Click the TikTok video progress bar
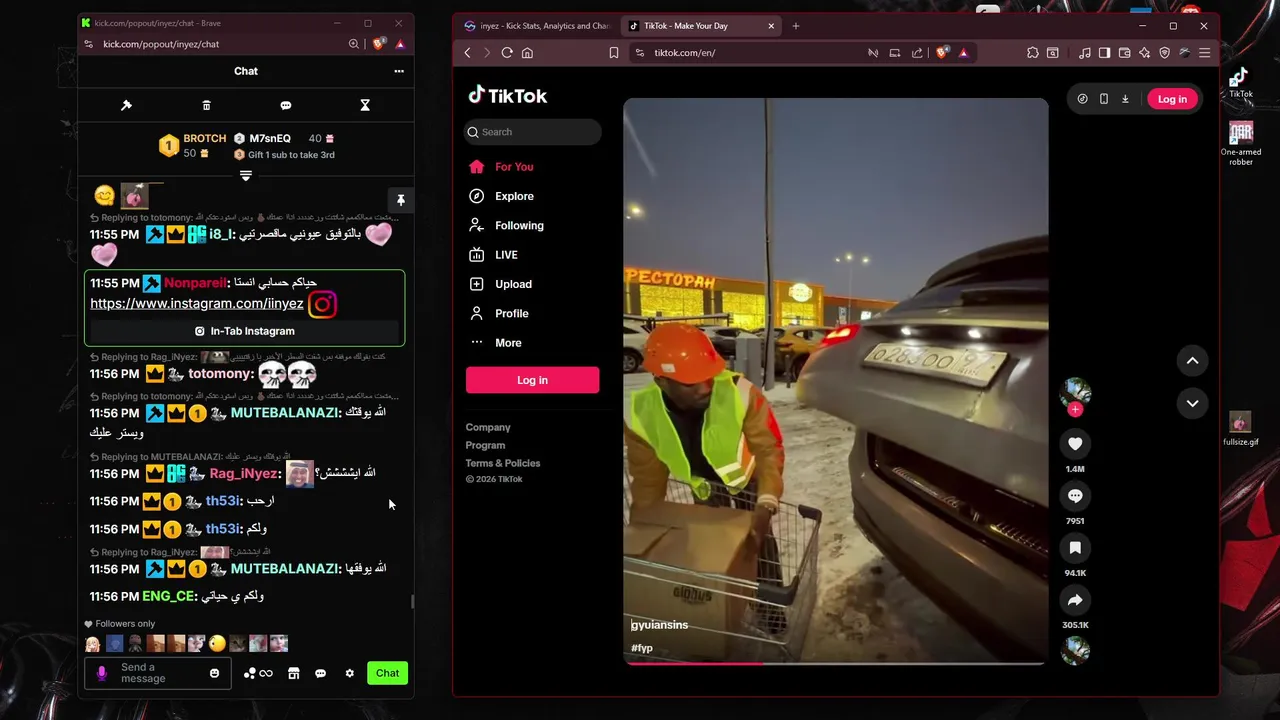This screenshot has height=720, width=1280. (836, 662)
